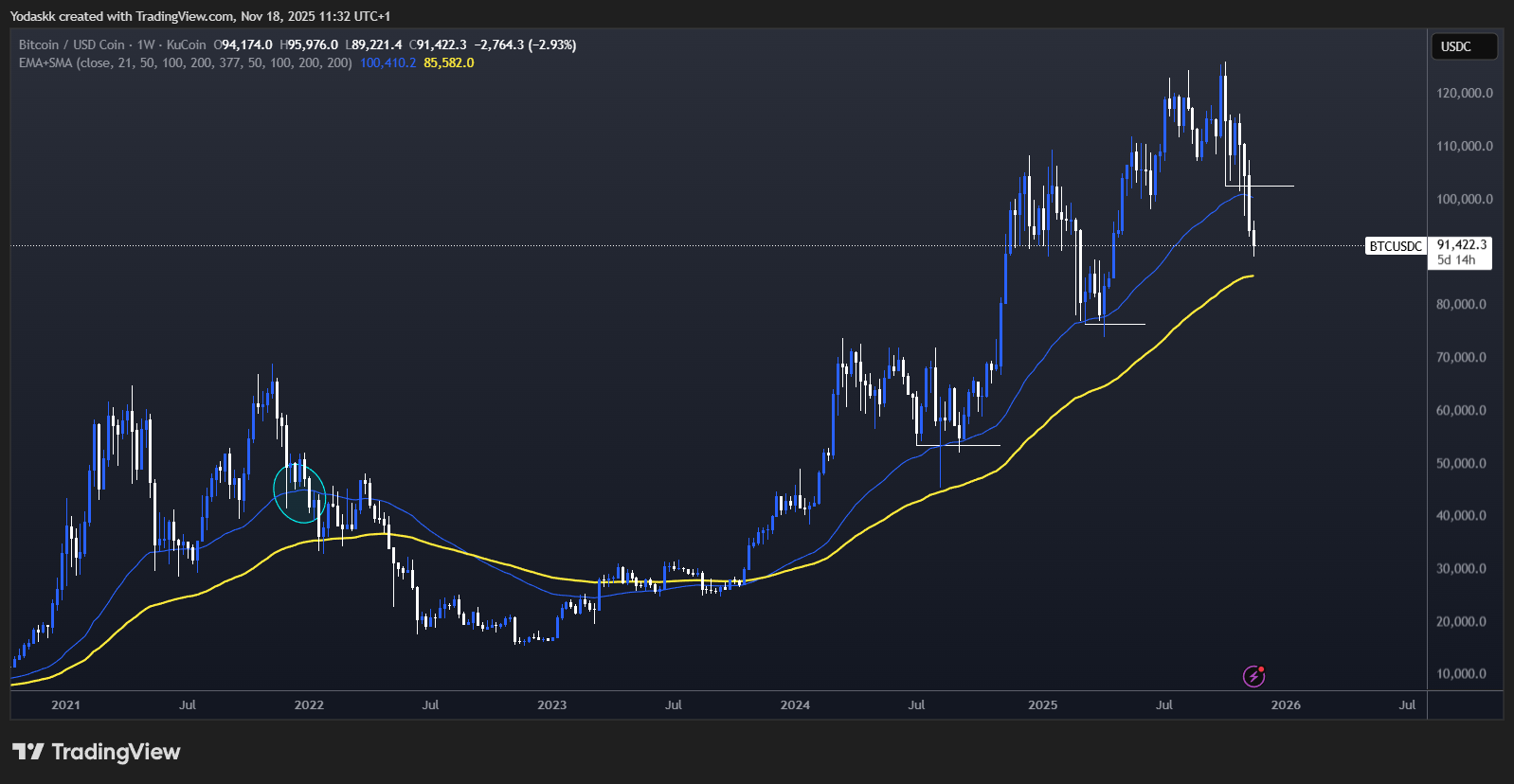Click the TradingView logo at bottom left
This screenshot has width=1514, height=784.
[96, 752]
